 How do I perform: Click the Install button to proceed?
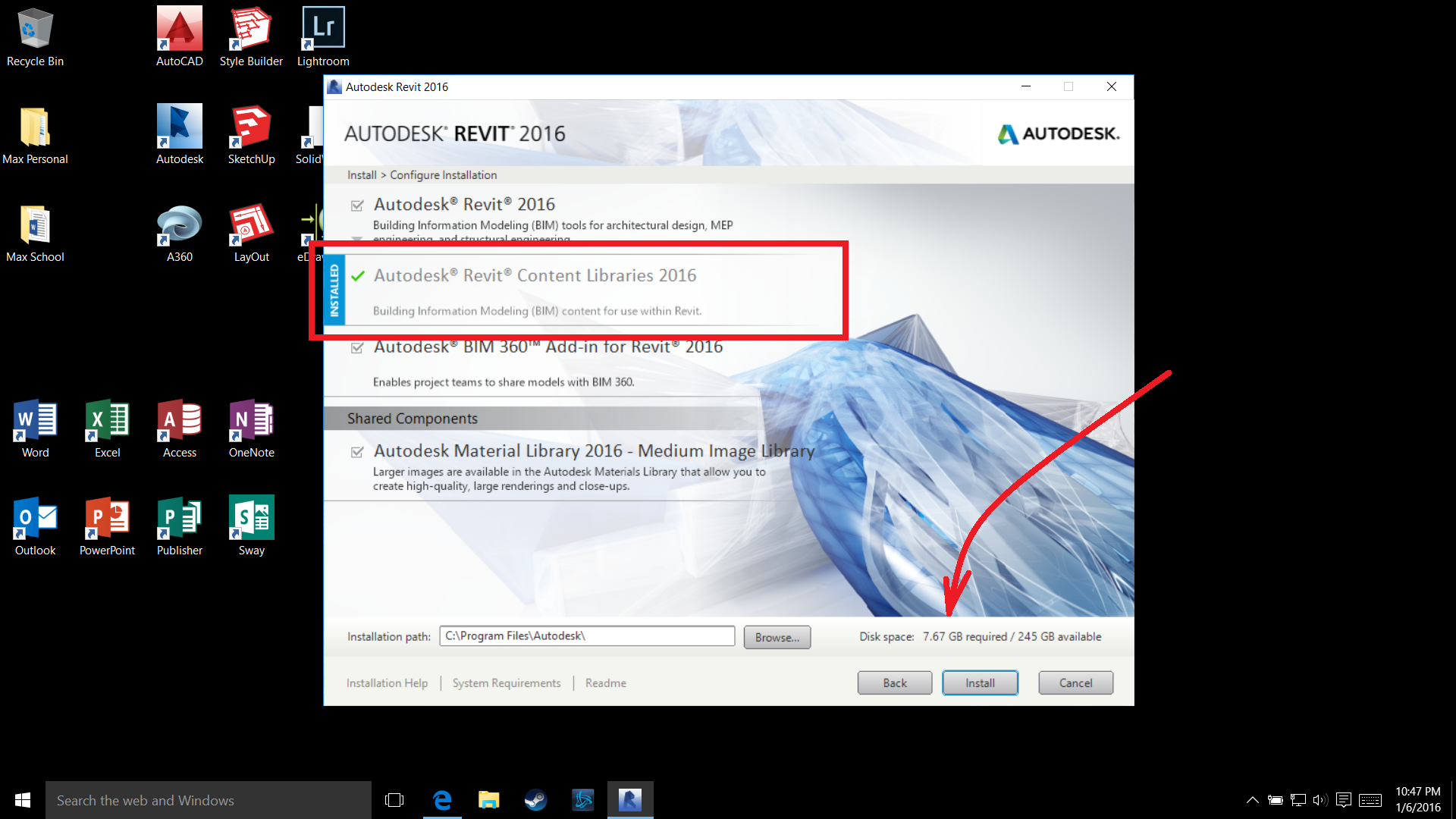pyautogui.click(x=981, y=682)
